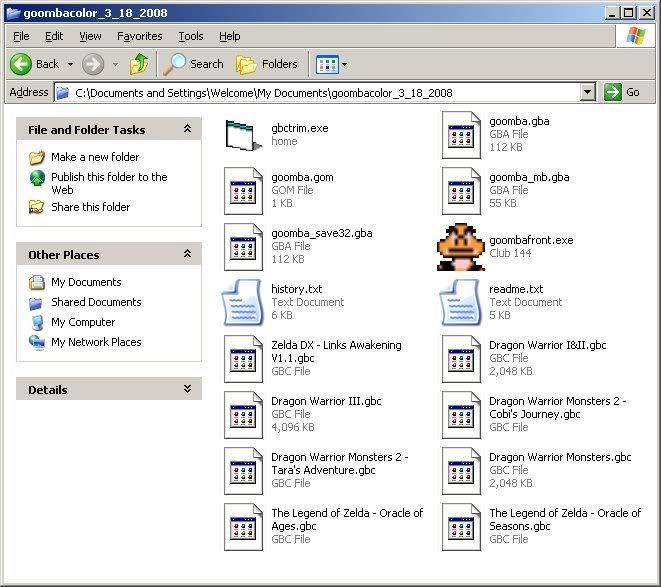
Task: Go to Shared Documents
Action: pyautogui.click(x=96, y=302)
